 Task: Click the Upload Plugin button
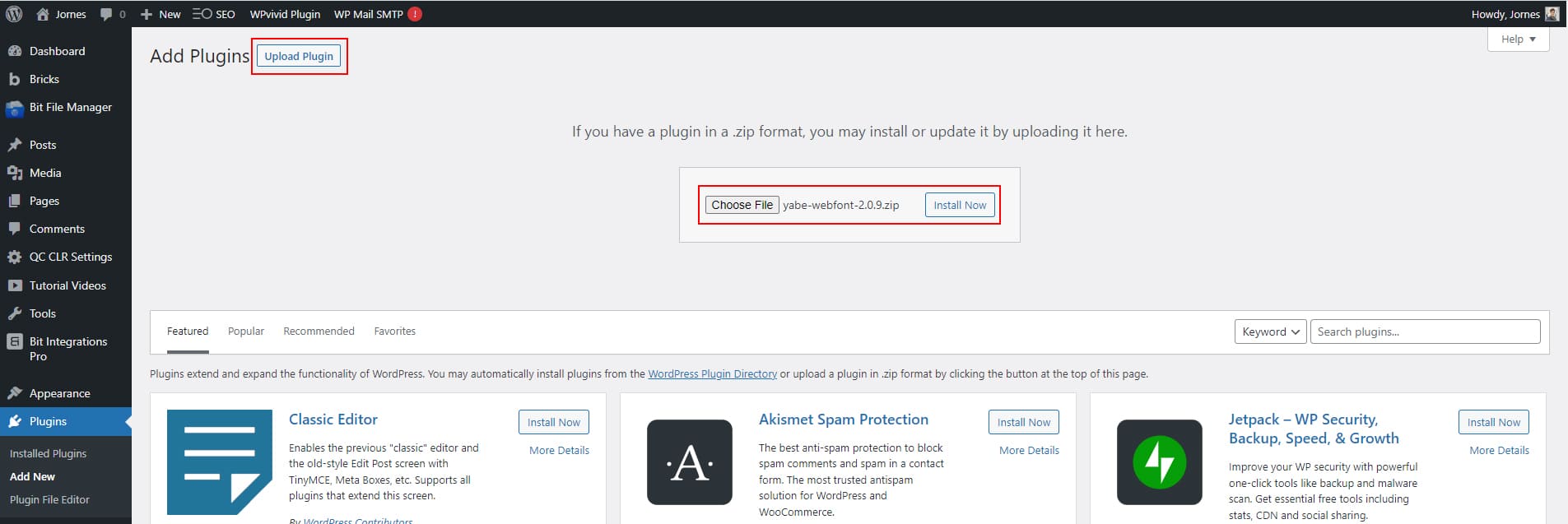(x=299, y=56)
